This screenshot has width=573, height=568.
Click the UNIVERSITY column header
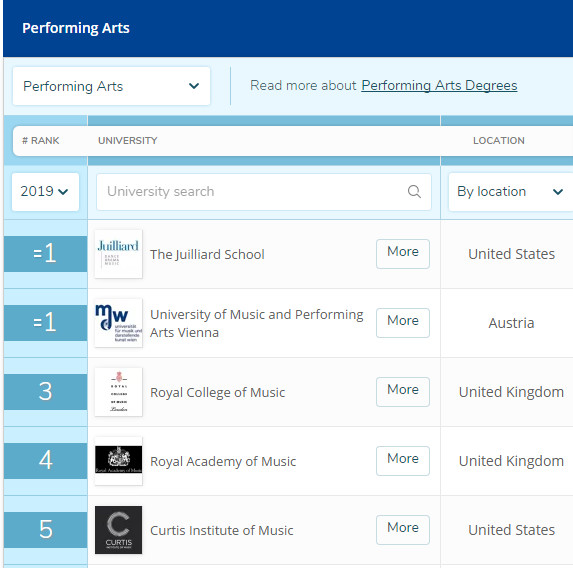pyautogui.click(x=128, y=141)
